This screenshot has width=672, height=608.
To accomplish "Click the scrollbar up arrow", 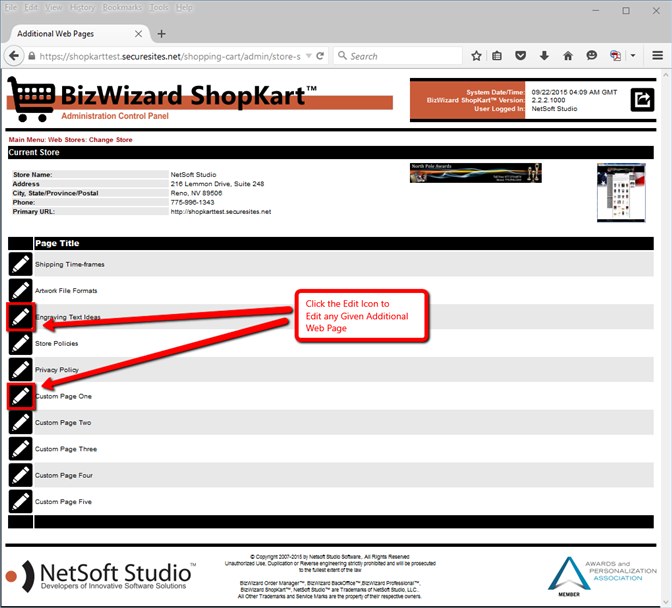I will pyautogui.click(x=666, y=75).
